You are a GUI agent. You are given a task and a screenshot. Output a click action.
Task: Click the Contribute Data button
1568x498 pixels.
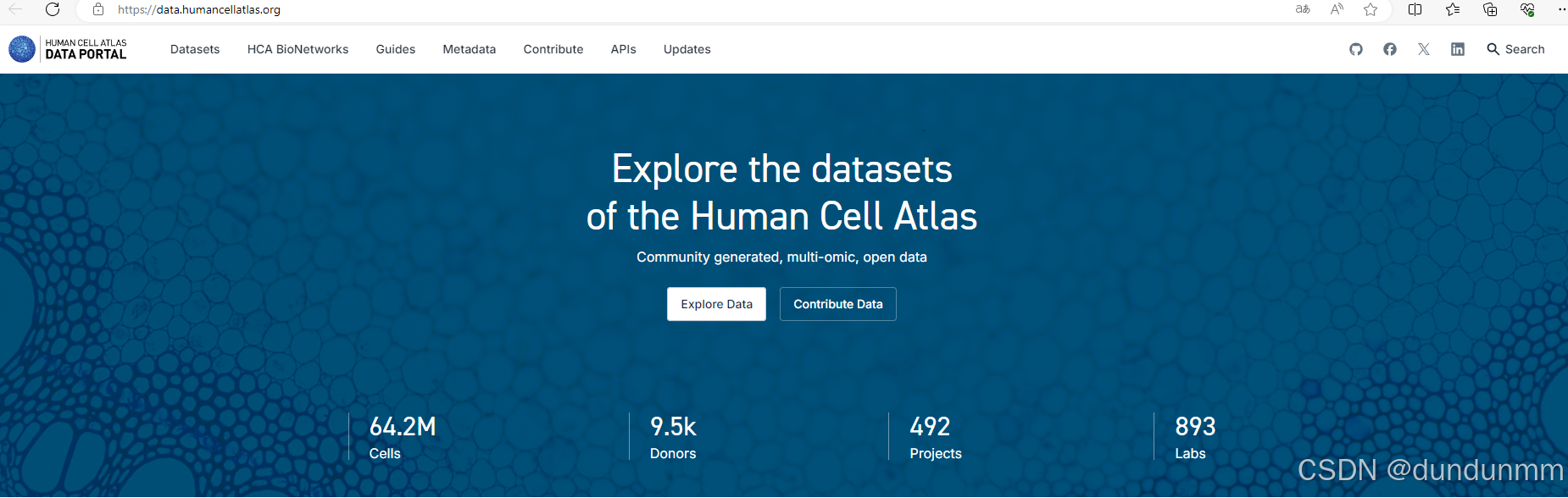[x=837, y=304]
